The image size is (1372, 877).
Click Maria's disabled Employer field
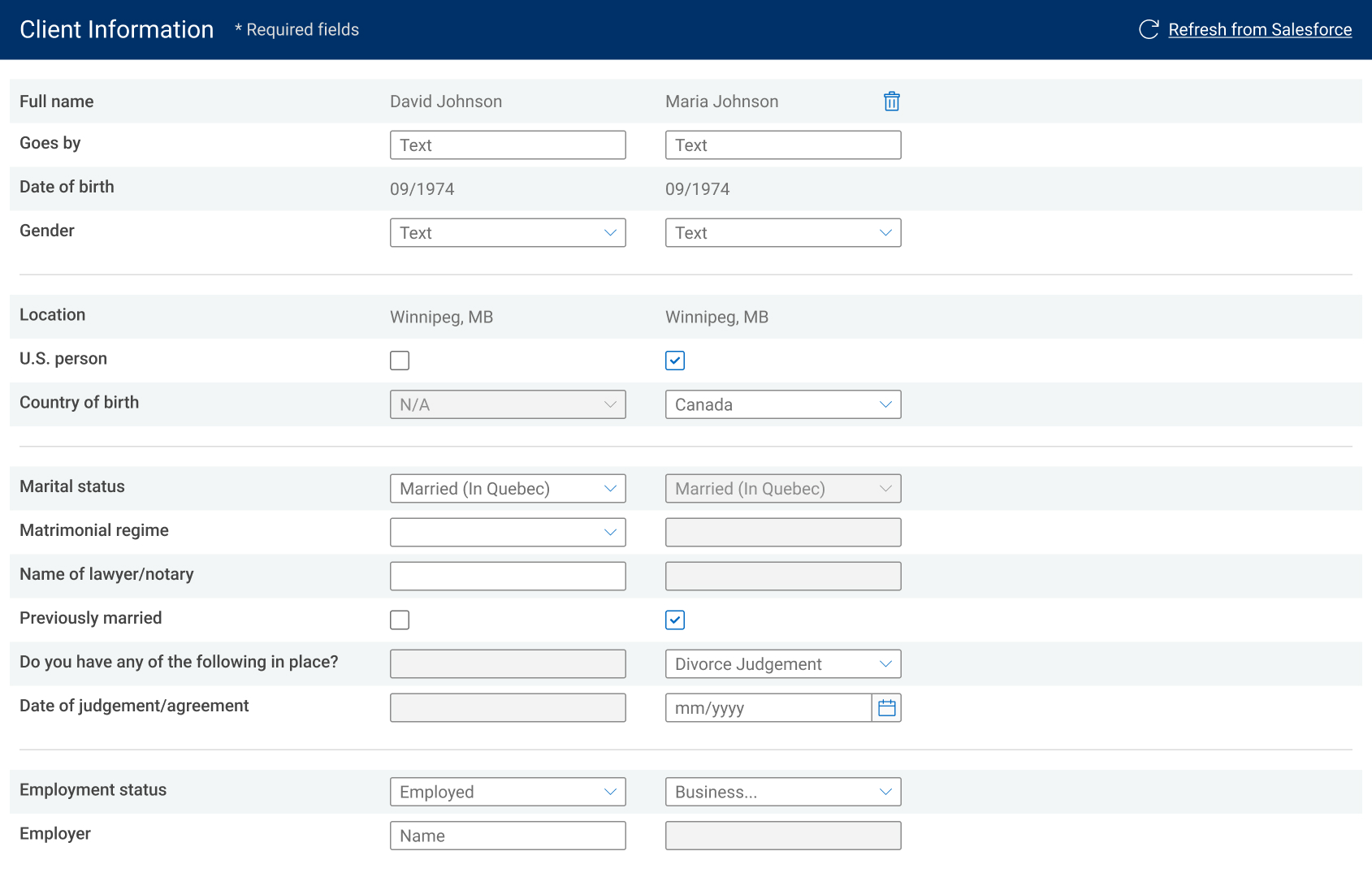point(783,836)
